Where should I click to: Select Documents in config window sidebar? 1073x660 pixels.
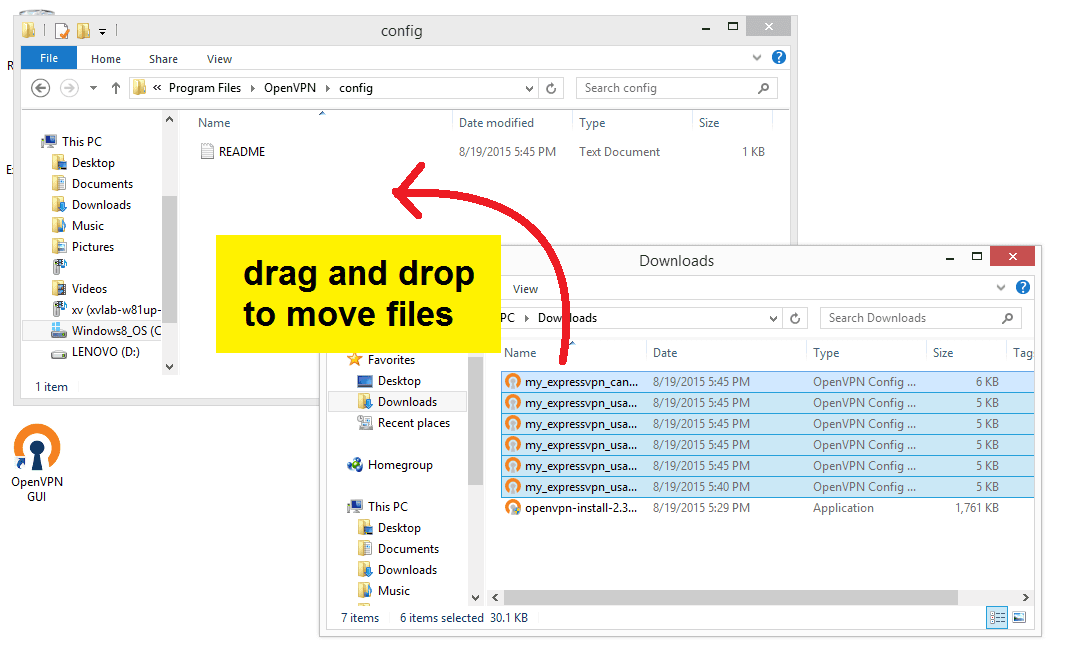92,184
